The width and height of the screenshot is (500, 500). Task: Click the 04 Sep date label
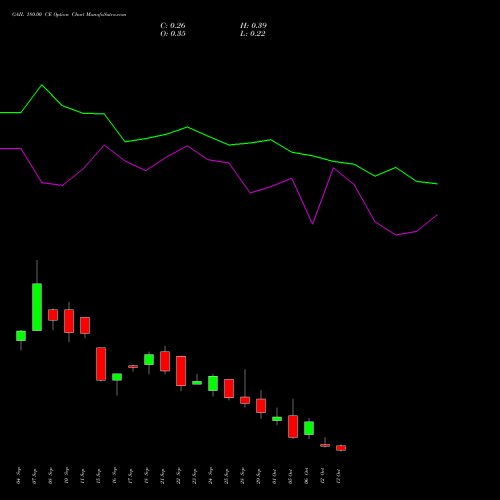coord(19,476)
